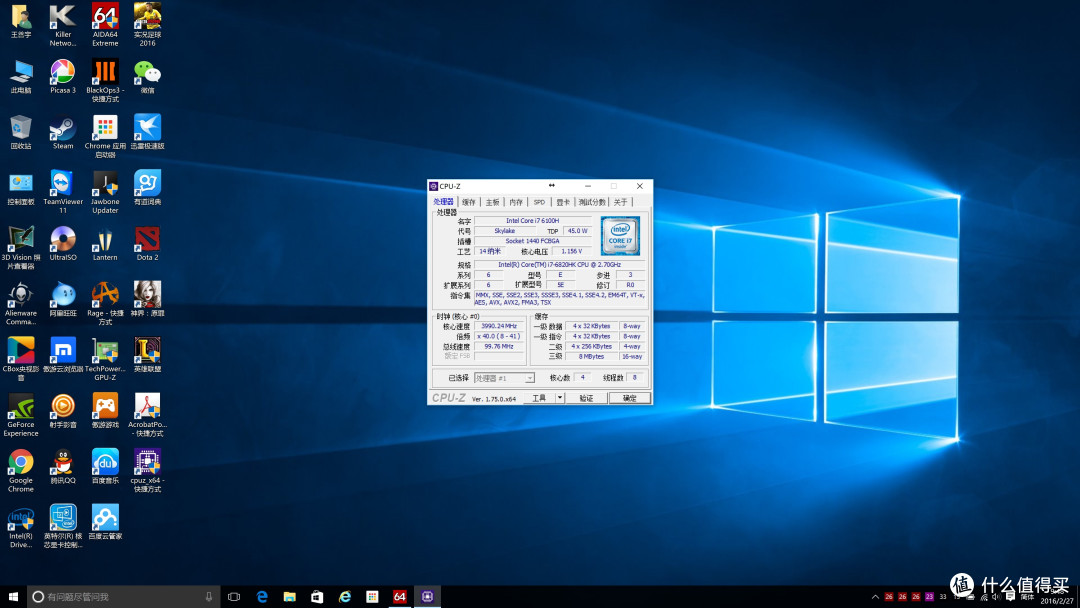
Task: Select the TechPowerUp GPU-Z desktop icon
Action: pyautogui.click(x=105, y=359)
